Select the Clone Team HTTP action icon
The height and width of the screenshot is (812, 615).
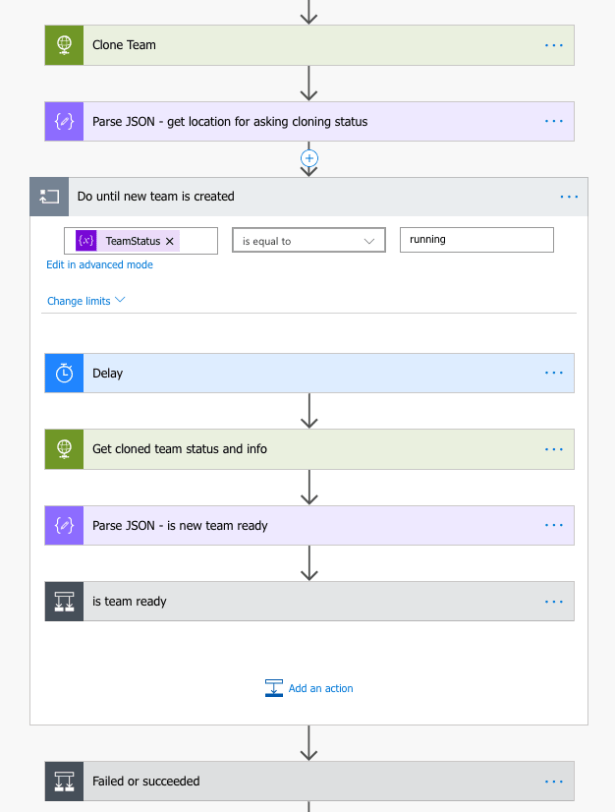[63, 44]
